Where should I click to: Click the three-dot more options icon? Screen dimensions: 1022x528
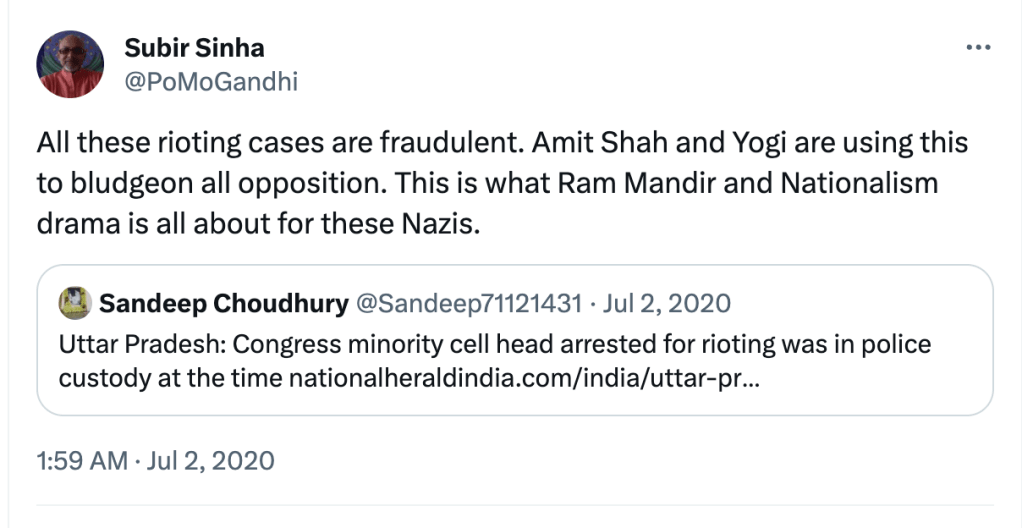click(x=978, y=48)
